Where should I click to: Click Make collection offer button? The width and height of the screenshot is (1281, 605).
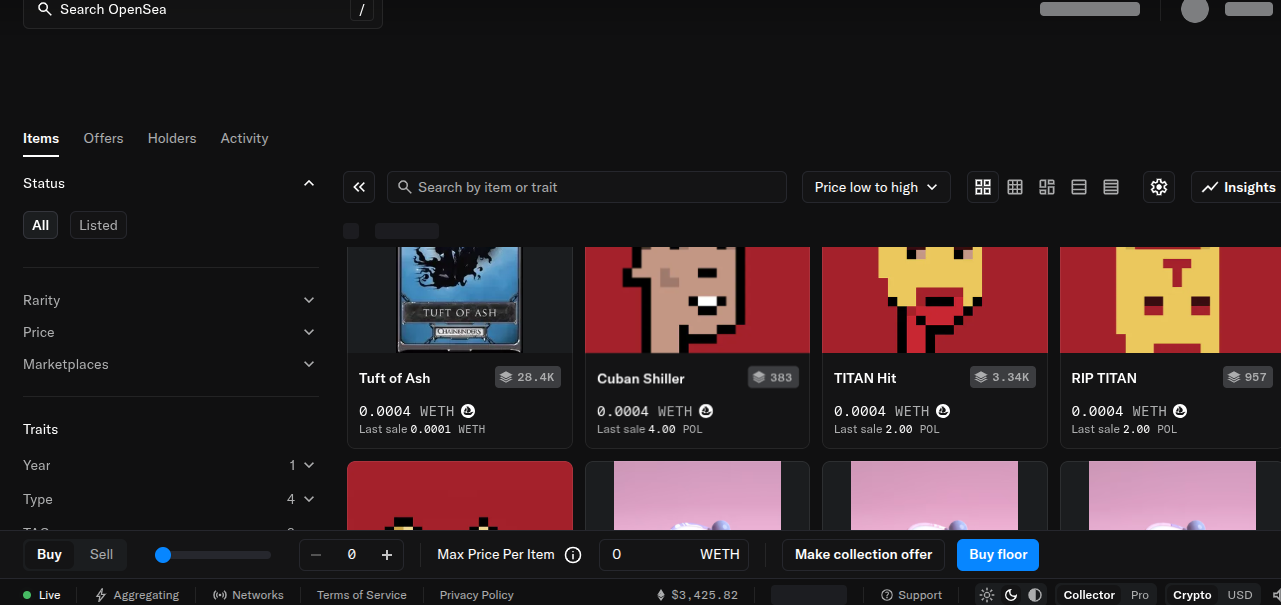tap(863, 554)
